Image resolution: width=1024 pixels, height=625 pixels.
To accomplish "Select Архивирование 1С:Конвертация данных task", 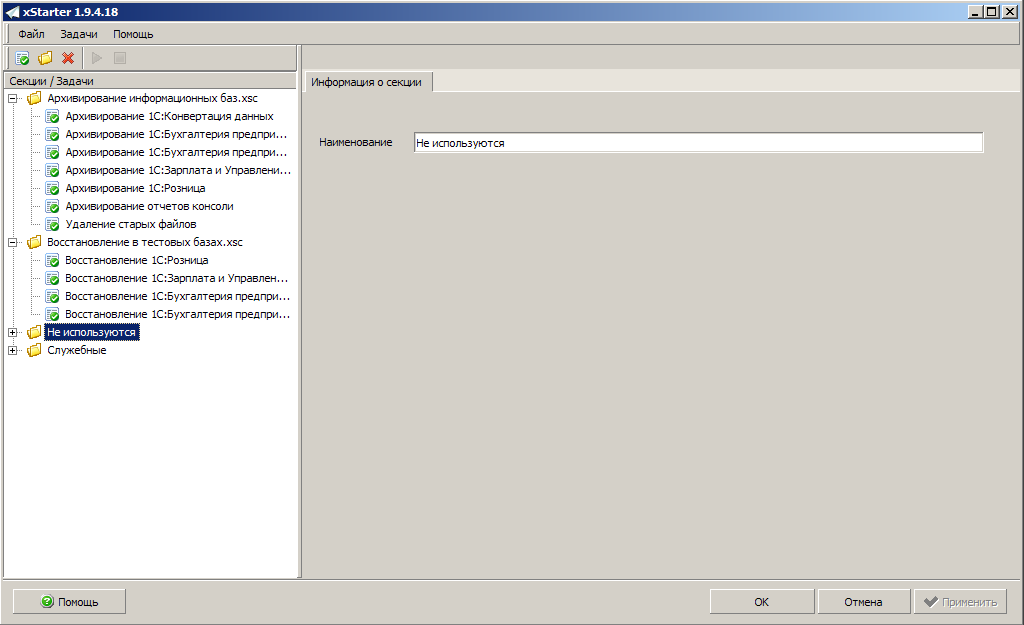I will [x=169, y=116].
